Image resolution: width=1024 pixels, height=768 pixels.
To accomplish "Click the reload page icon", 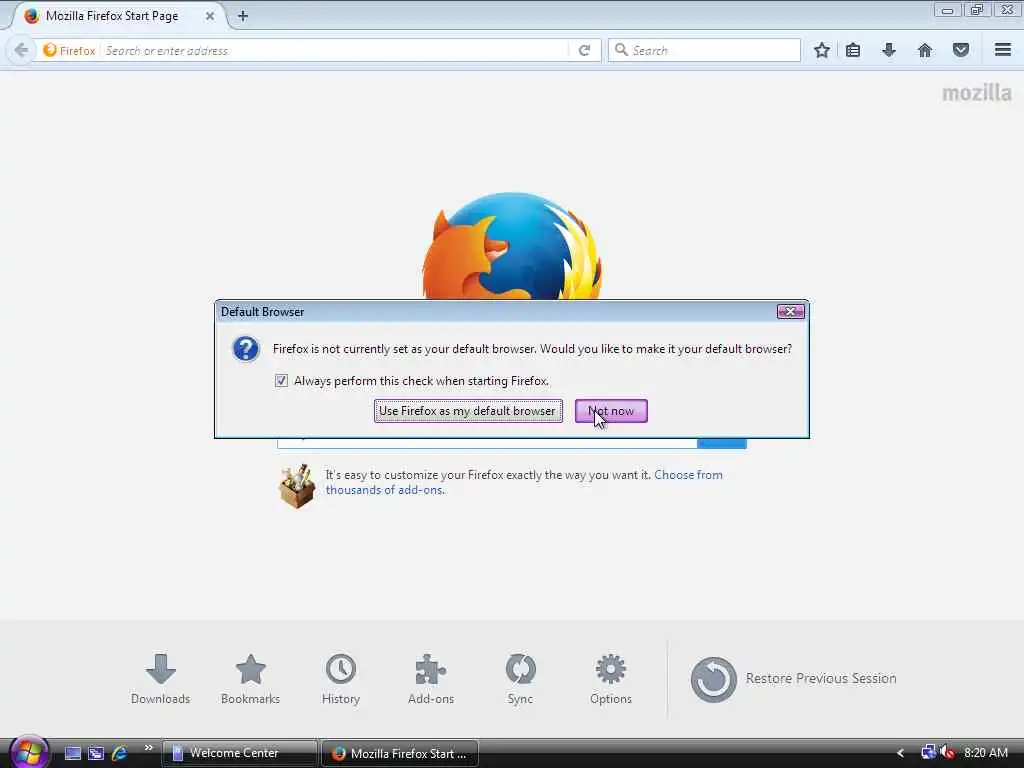I will pos(584,50).
